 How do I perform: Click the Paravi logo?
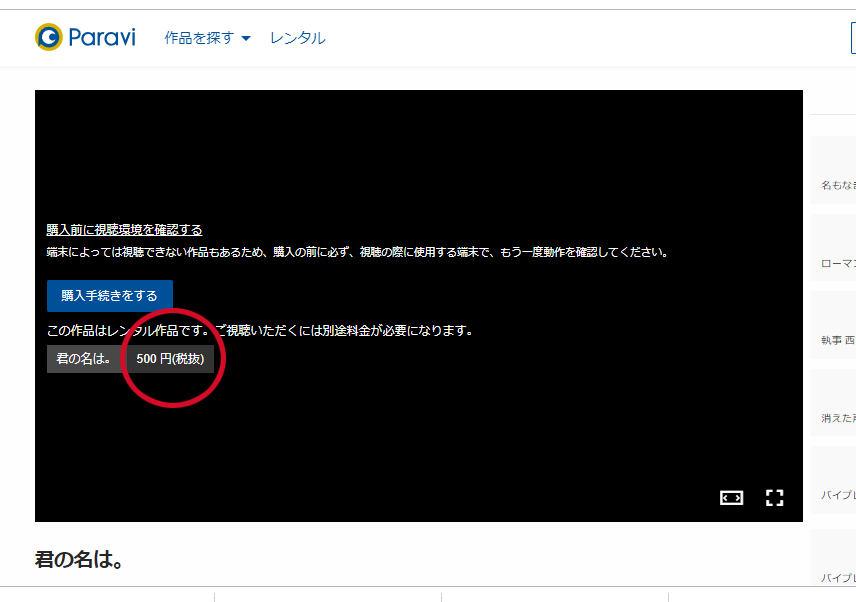coord(85,37)
